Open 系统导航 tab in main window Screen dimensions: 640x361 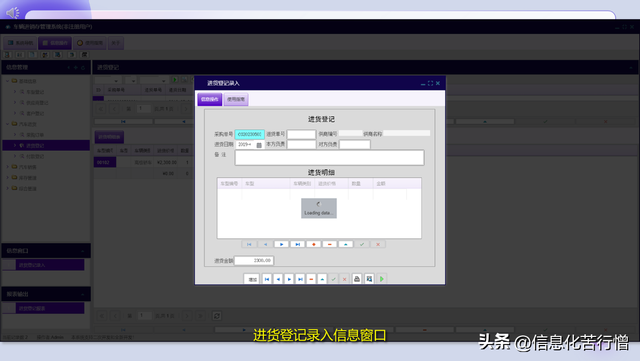click(x=20, y=43)
